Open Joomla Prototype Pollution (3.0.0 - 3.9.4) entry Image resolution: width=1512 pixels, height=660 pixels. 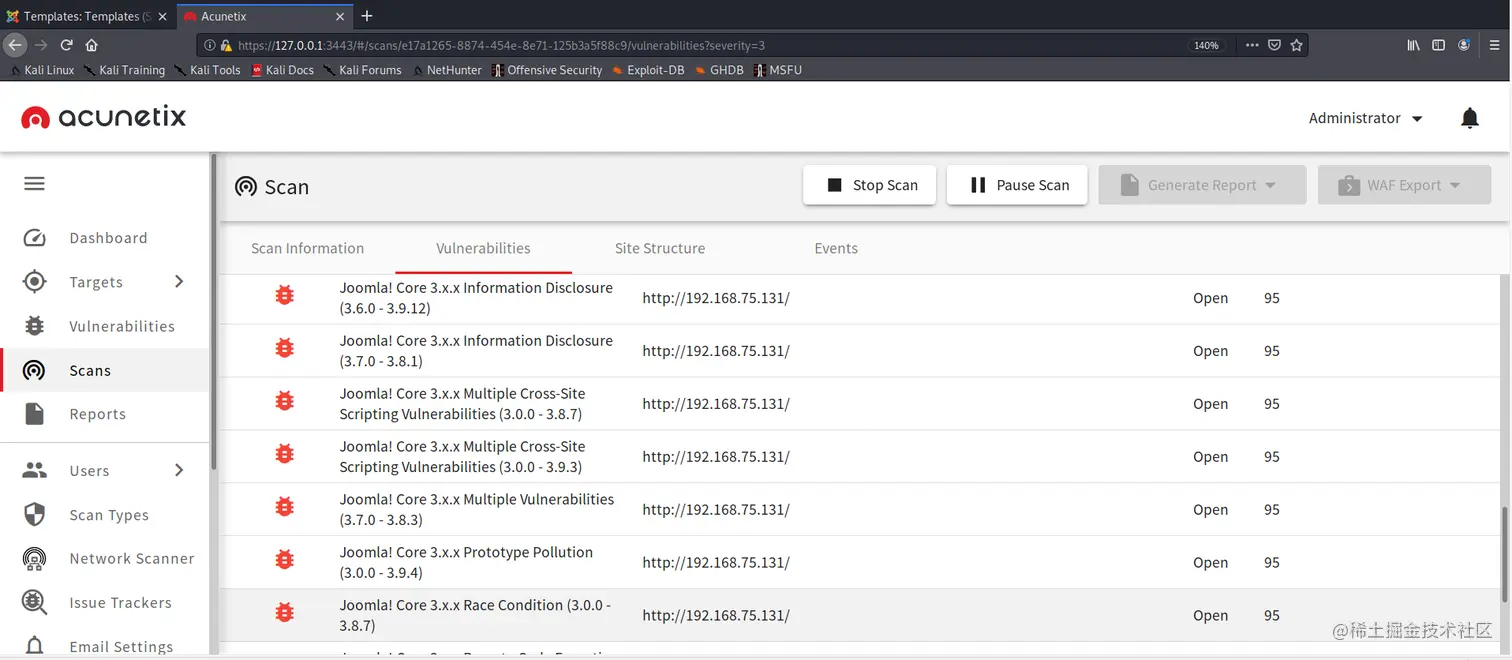point(466,562)
